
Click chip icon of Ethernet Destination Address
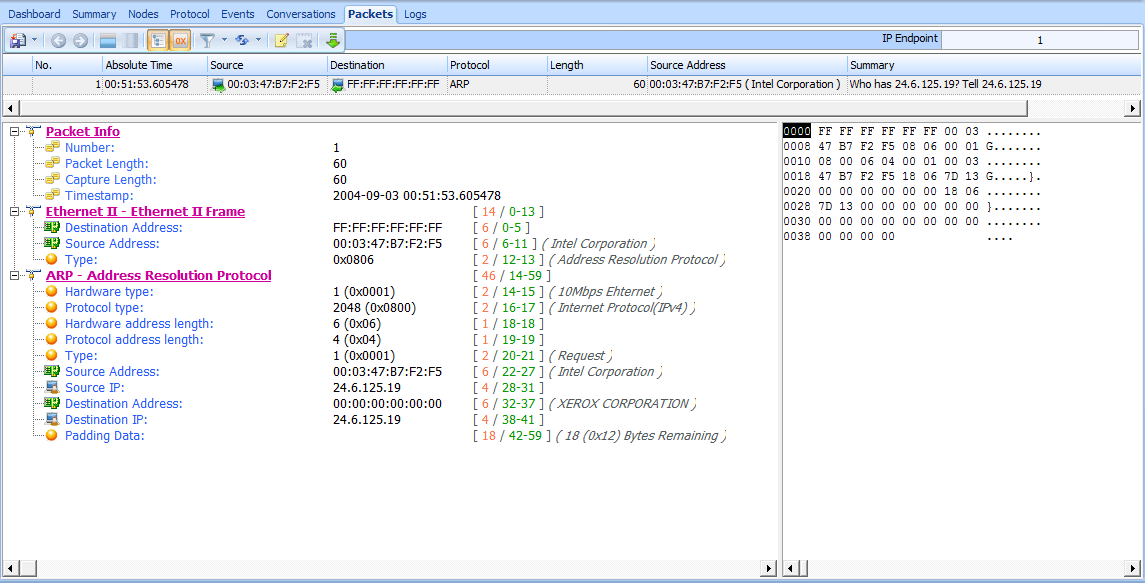tap(52, 227)
